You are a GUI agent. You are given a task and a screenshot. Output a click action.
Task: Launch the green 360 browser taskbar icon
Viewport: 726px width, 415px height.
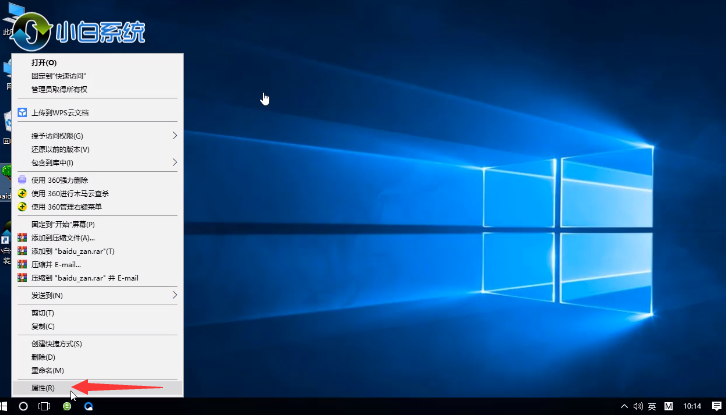[x=67, y=407]
